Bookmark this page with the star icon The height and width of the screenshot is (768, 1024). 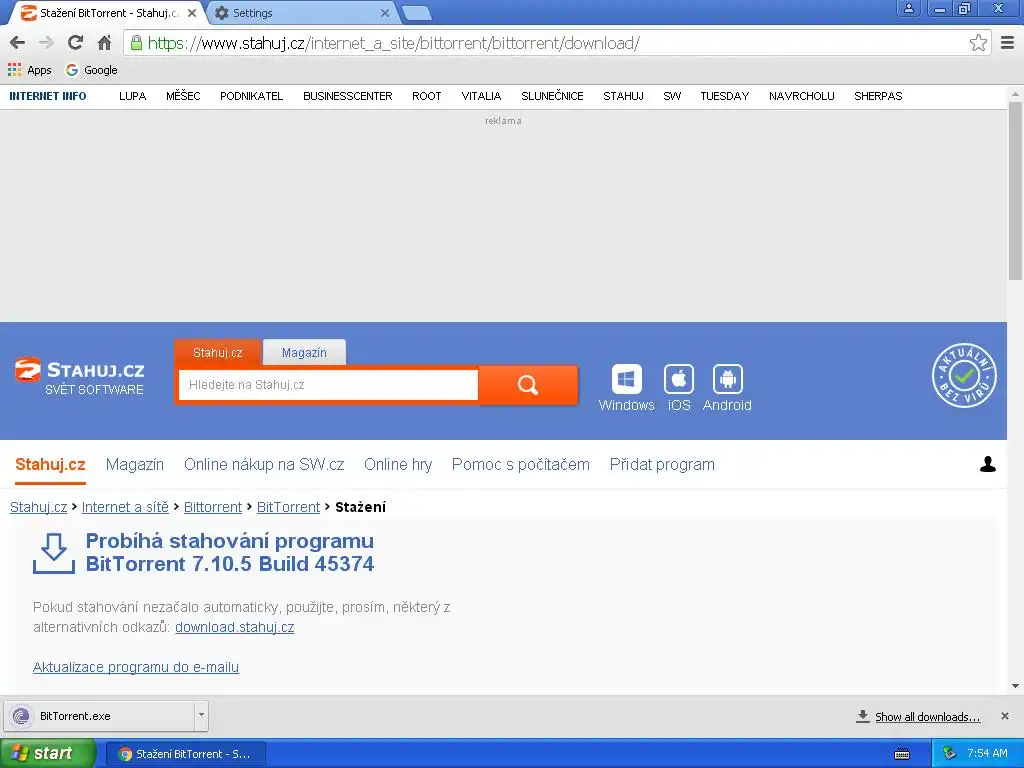coord(978,43)
